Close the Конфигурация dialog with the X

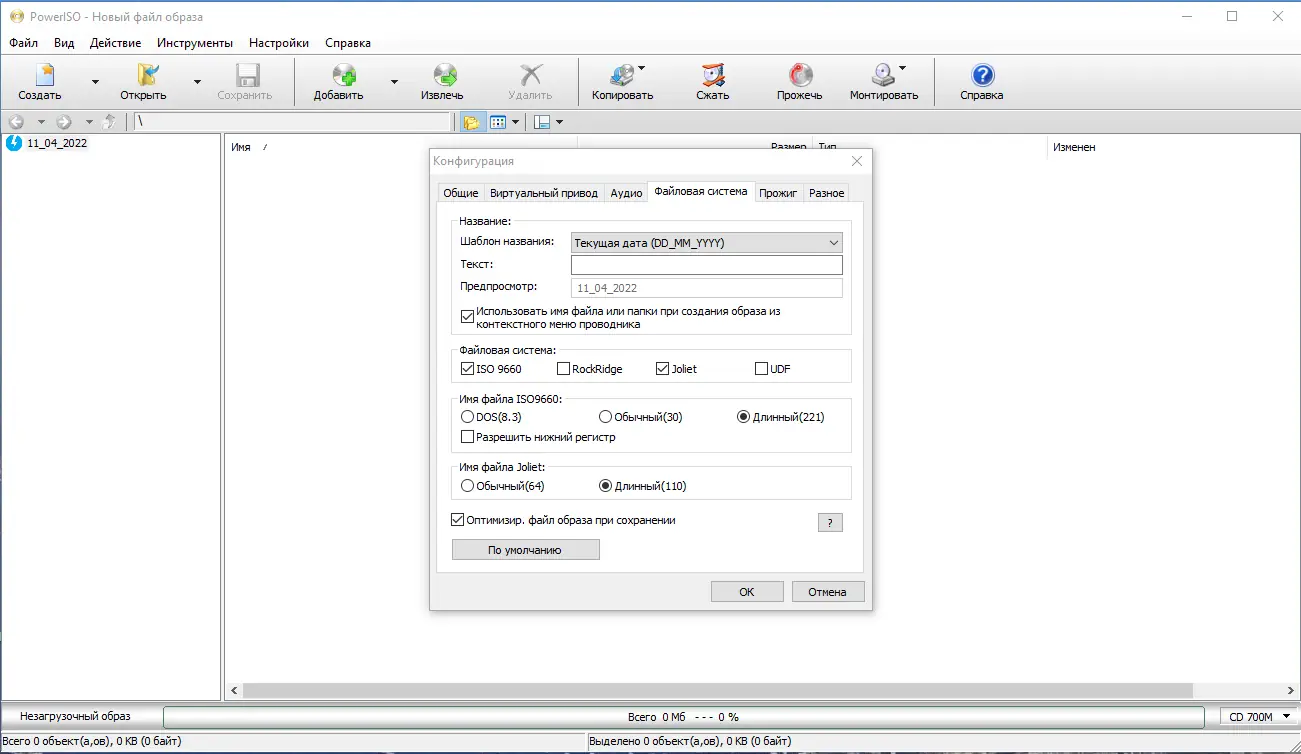click(856, 161)
